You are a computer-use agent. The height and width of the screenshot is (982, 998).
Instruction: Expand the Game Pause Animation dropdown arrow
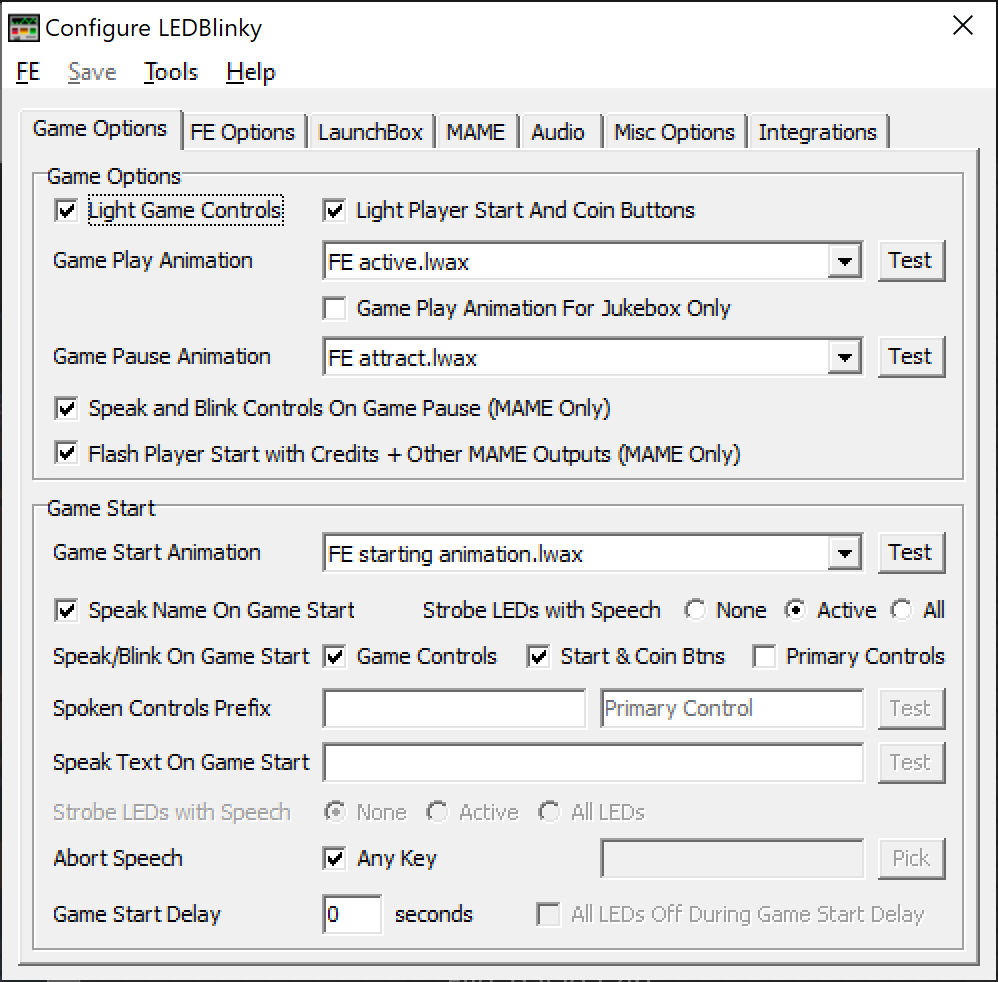click(x=845, y=357)
